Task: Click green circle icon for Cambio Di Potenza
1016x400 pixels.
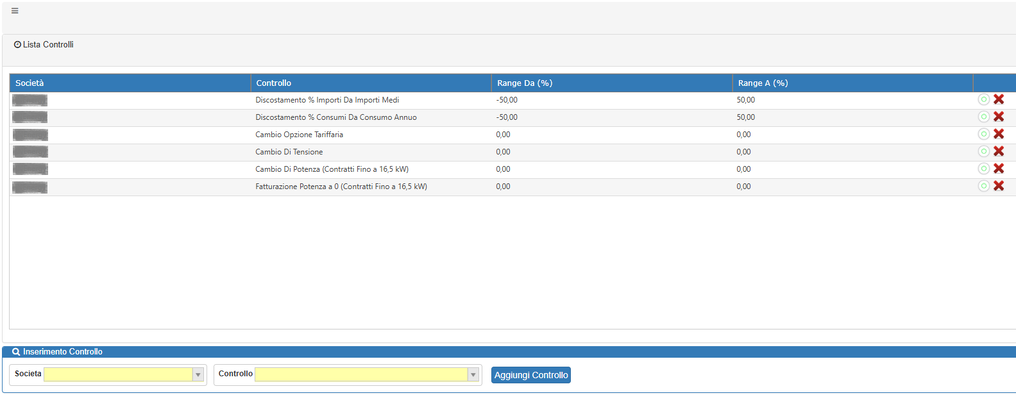Action: pos(984,169)
